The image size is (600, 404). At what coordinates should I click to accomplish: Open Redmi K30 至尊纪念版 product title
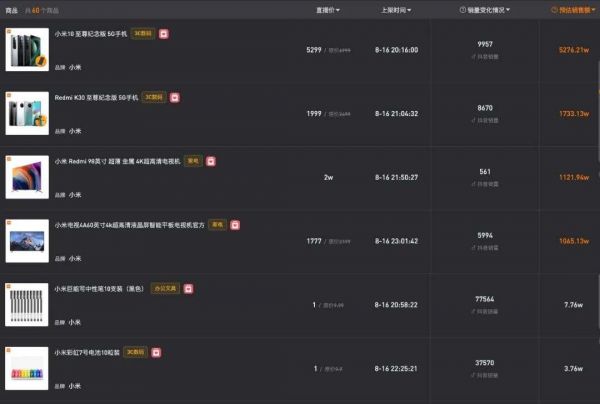pos(96,98)
